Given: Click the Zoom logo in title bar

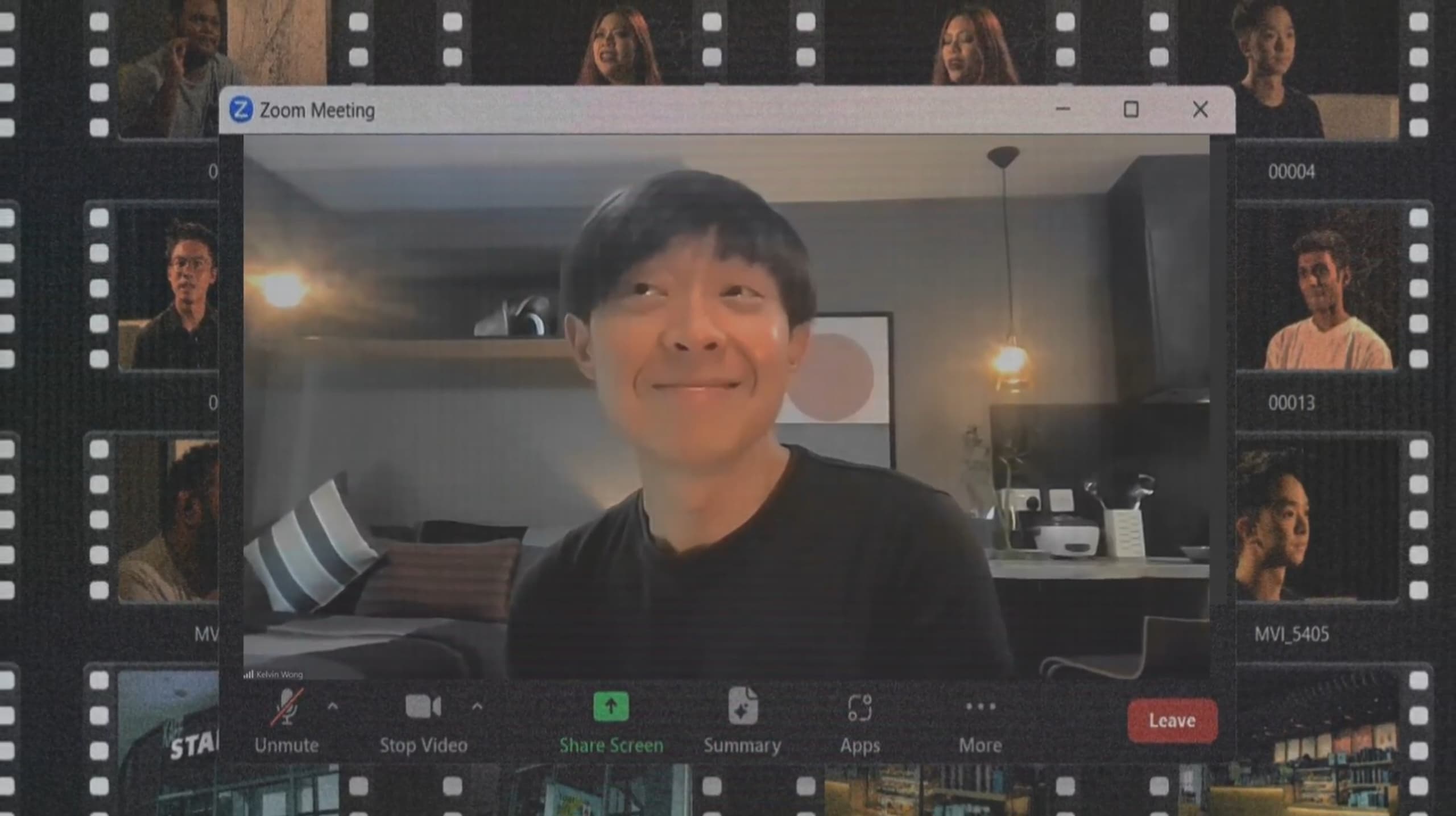Looking at the screenshot, I should click(241, 109).
